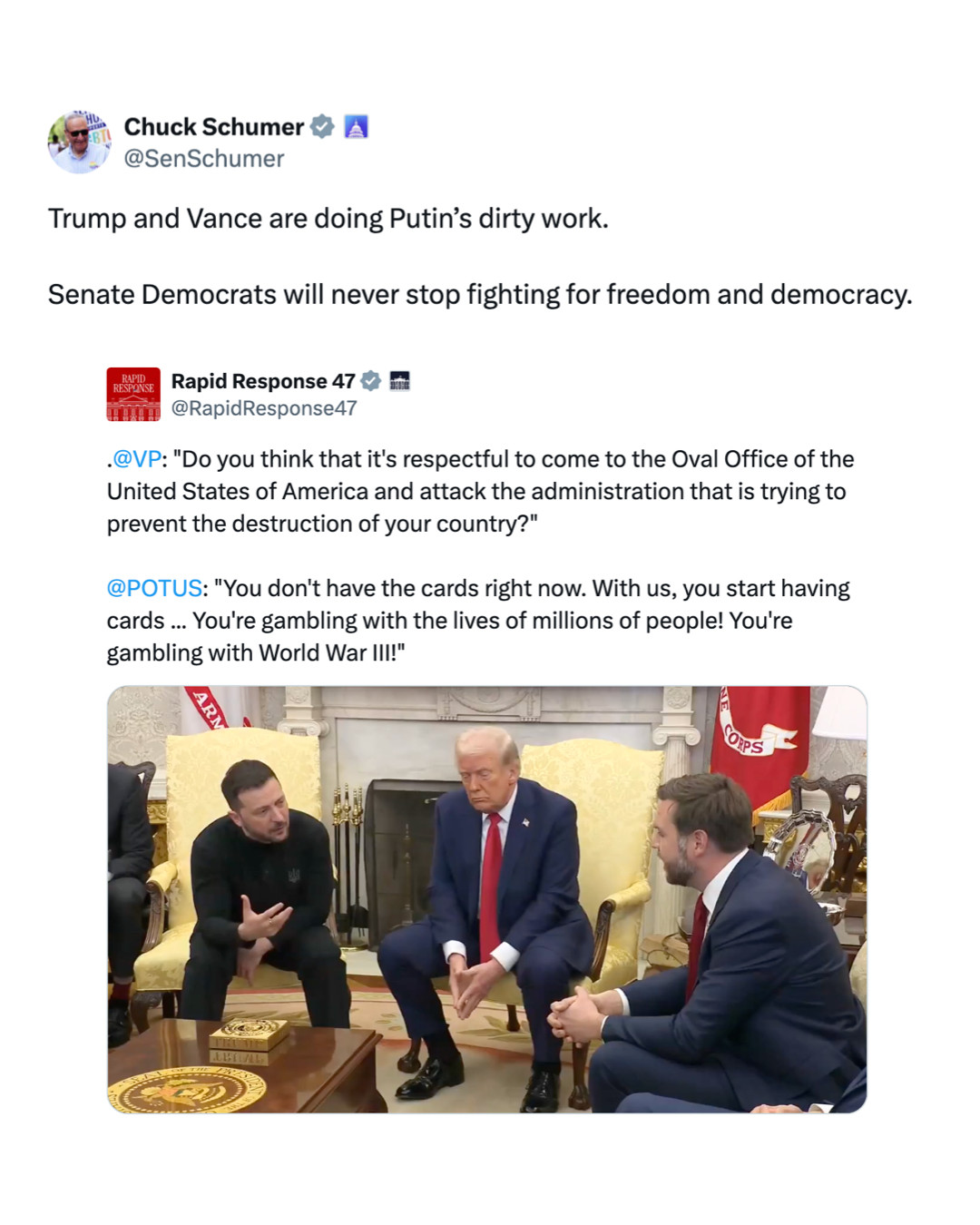Select the "Putin's dirty work" tweet sentence
980x1225 pixels.
point(328,219)
